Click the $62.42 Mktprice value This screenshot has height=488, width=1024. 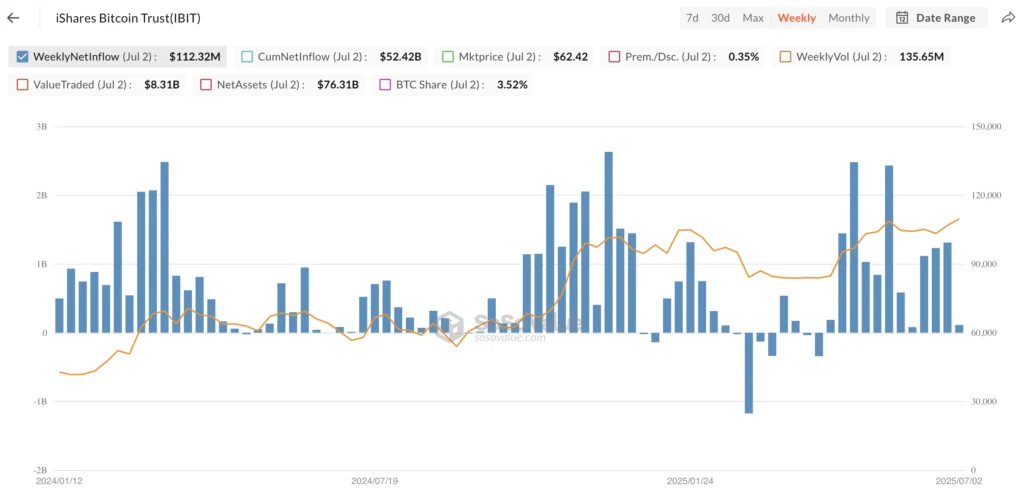pyautogui.click(x=570, y=56)
